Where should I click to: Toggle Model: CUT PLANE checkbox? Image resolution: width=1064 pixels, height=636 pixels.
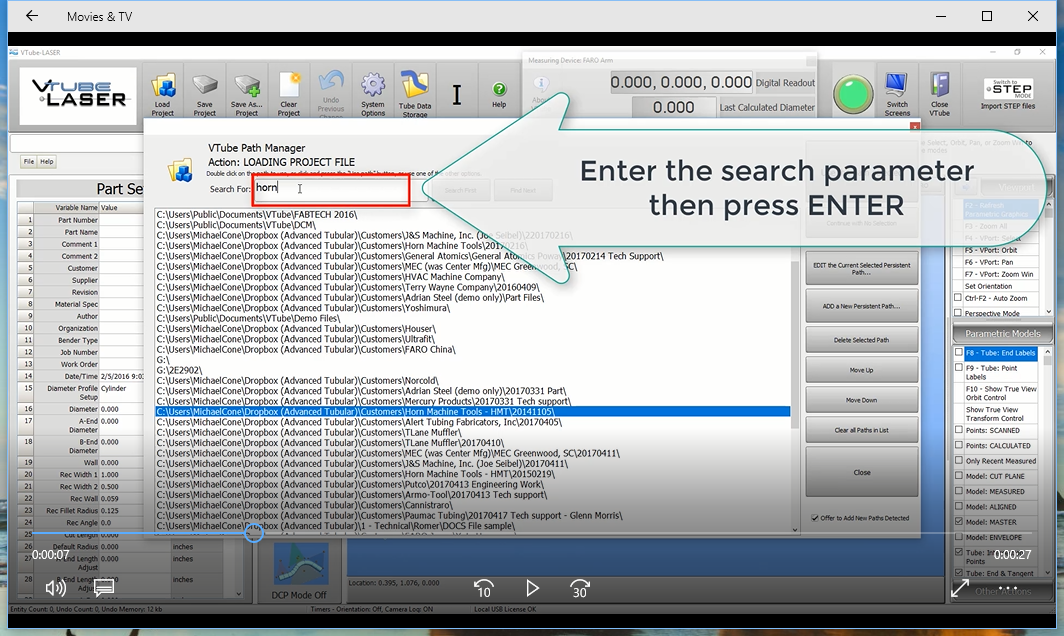(x=959, y=476)
